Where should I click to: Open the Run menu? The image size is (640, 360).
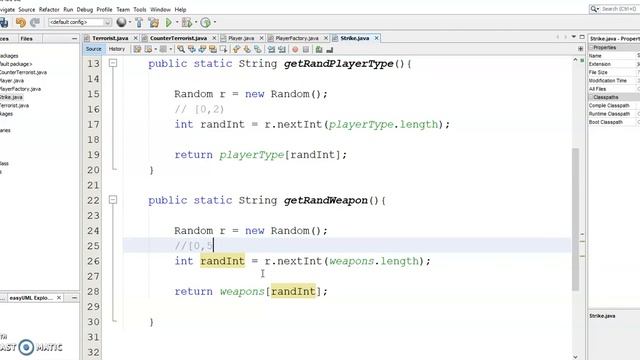(68, 9)
